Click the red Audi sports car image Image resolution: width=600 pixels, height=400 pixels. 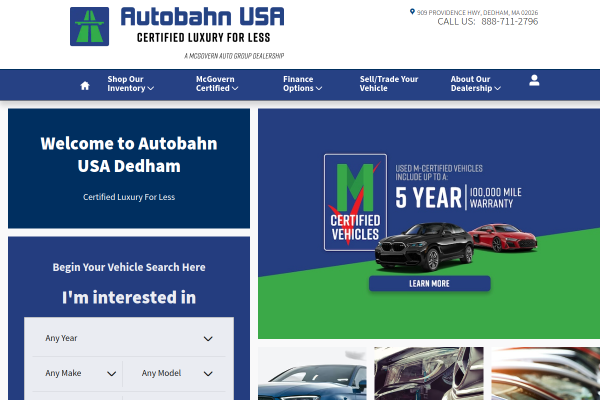click(x=504, y=237)
